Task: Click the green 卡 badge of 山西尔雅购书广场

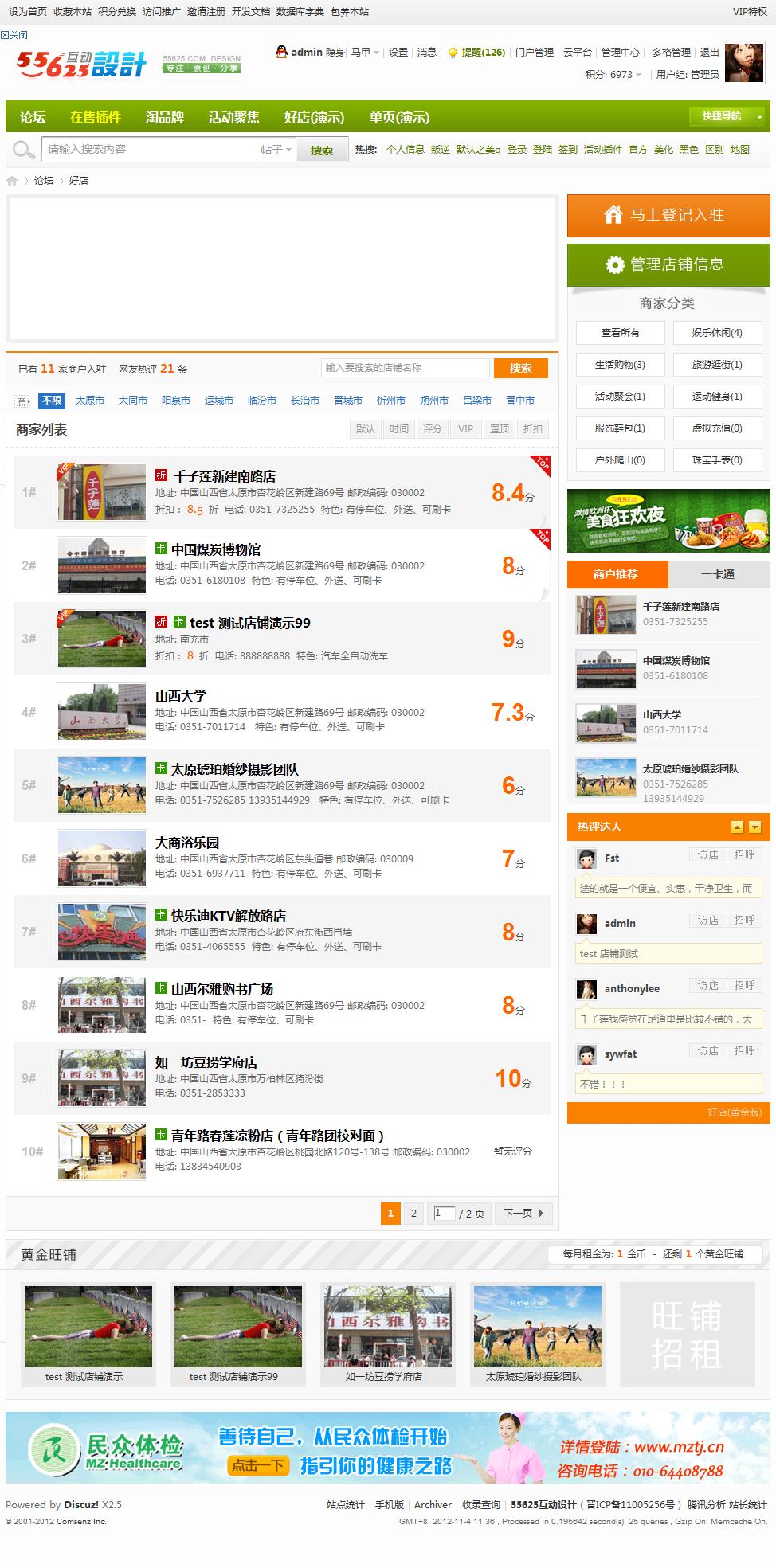Action: pyautogui.click(x=161, y=988)
